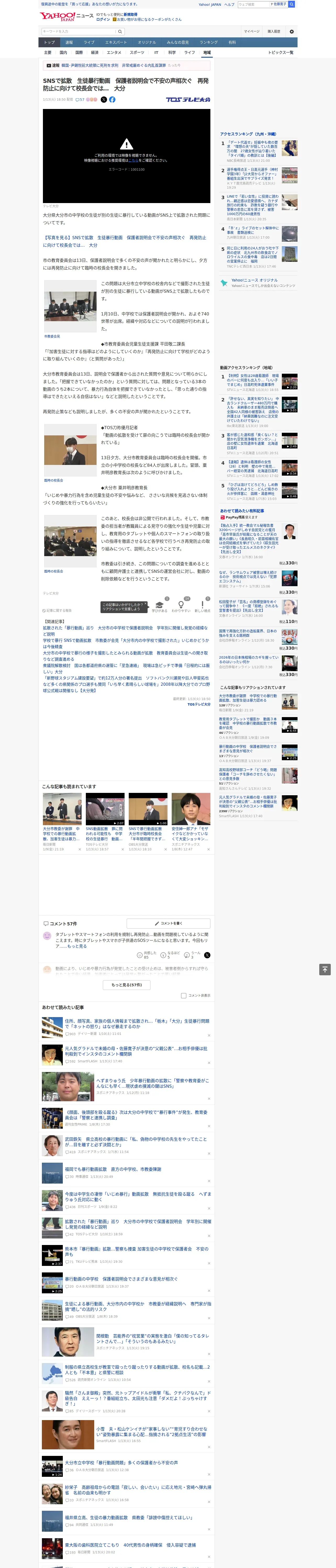Click the ウェブ検索 input field
The image size is (336, 1568).
point(253,4)
